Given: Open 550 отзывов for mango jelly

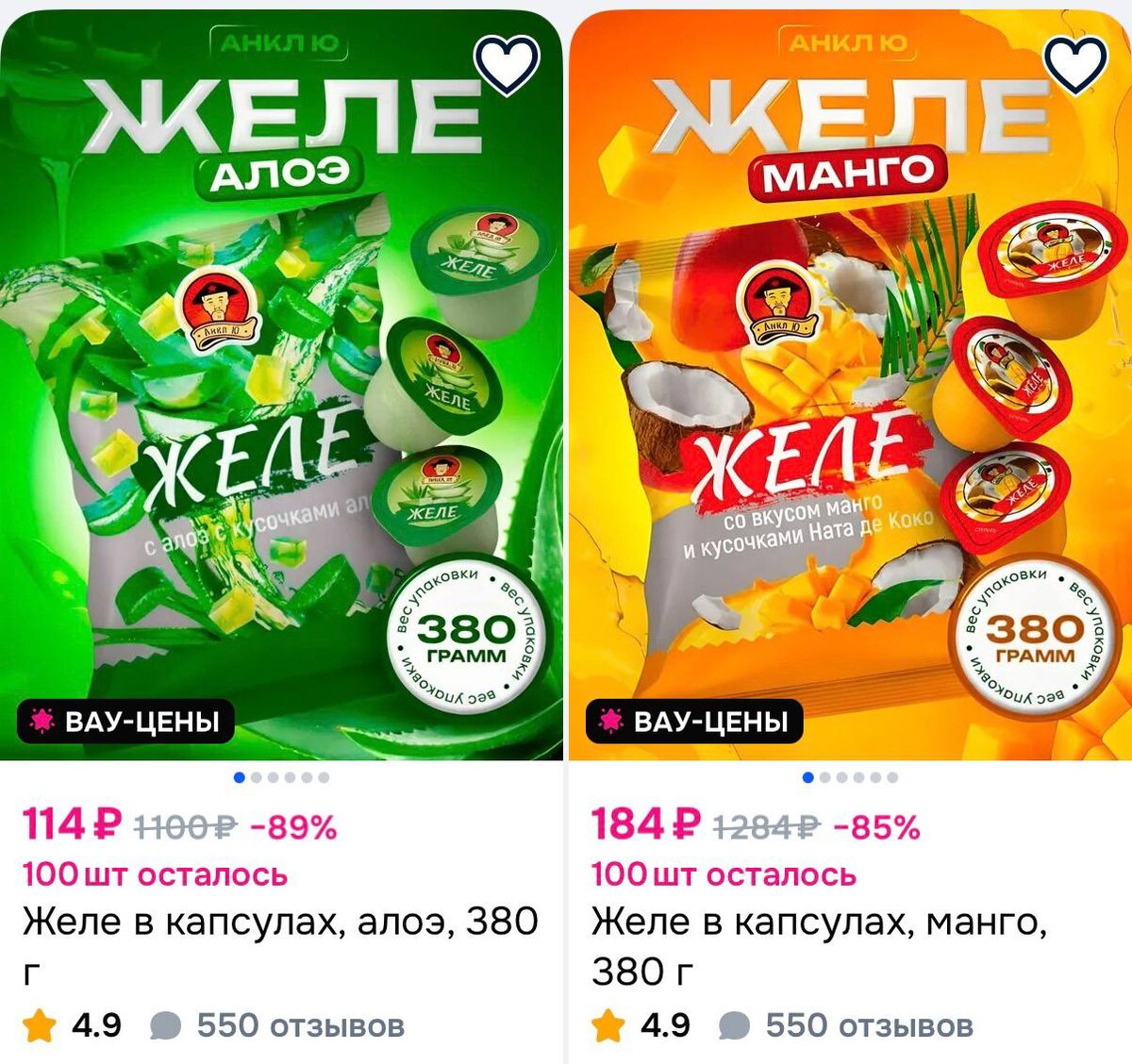Looking at the screenshot, I should point(870,1025).
